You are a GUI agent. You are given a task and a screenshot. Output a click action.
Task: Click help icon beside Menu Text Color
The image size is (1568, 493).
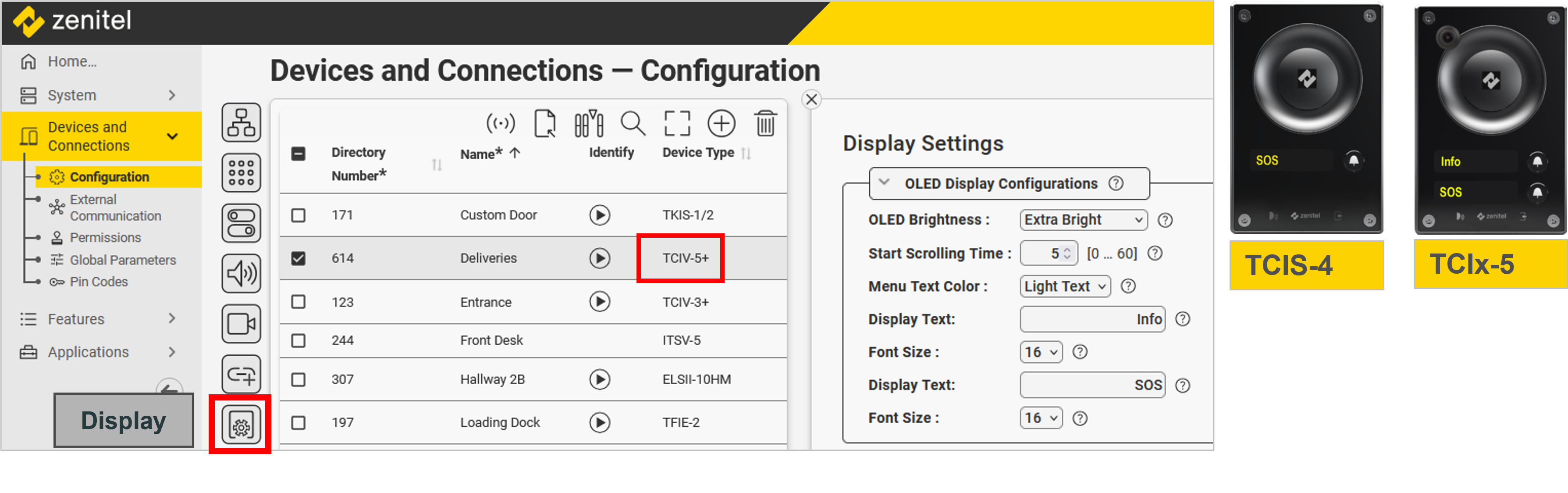(1128, 286)
